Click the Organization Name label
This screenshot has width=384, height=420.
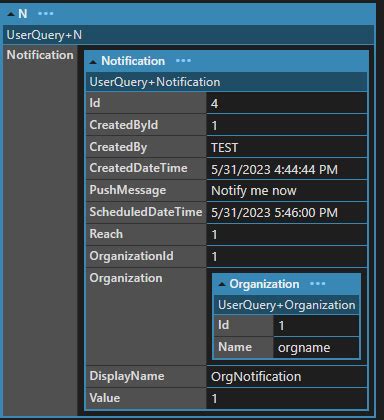[x=235, y=347]
